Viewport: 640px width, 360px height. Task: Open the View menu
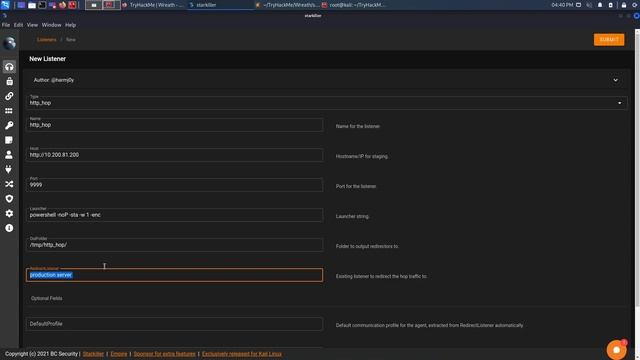tap(32, 25)
